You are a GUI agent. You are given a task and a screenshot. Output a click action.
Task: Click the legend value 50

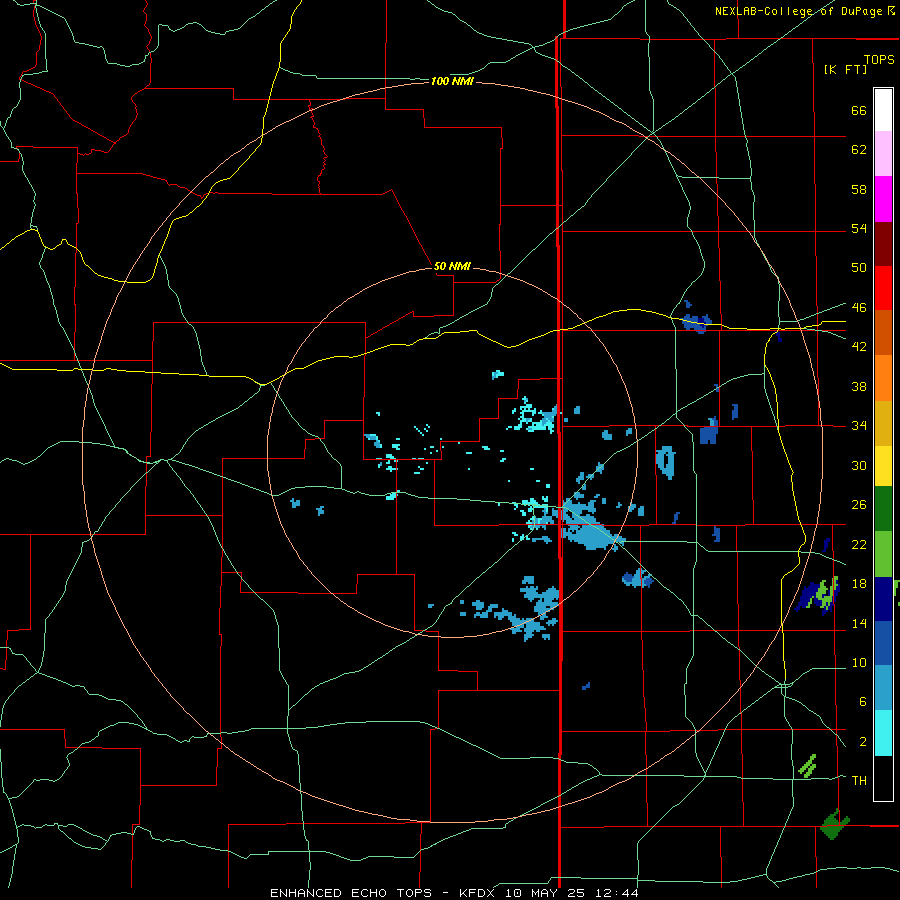[x=859, y=267]
